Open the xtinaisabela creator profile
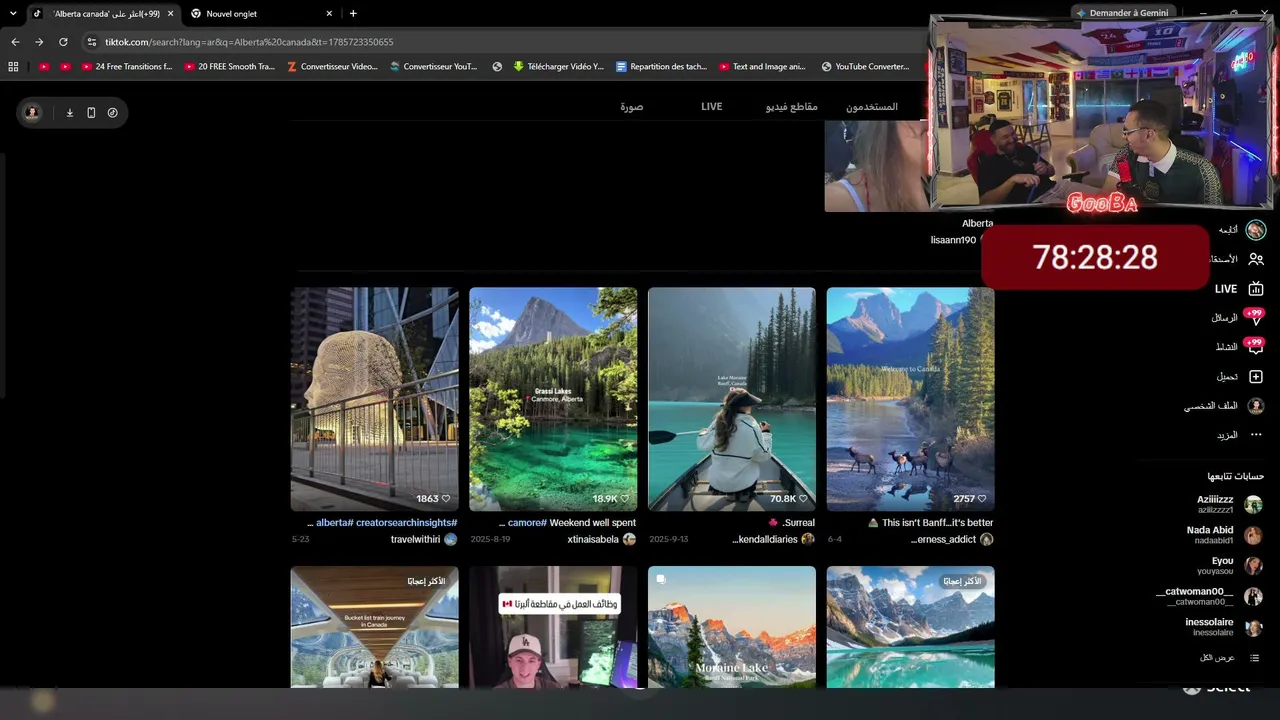The height and width of the screenshot is (720, 1280). tap(602, 540)
